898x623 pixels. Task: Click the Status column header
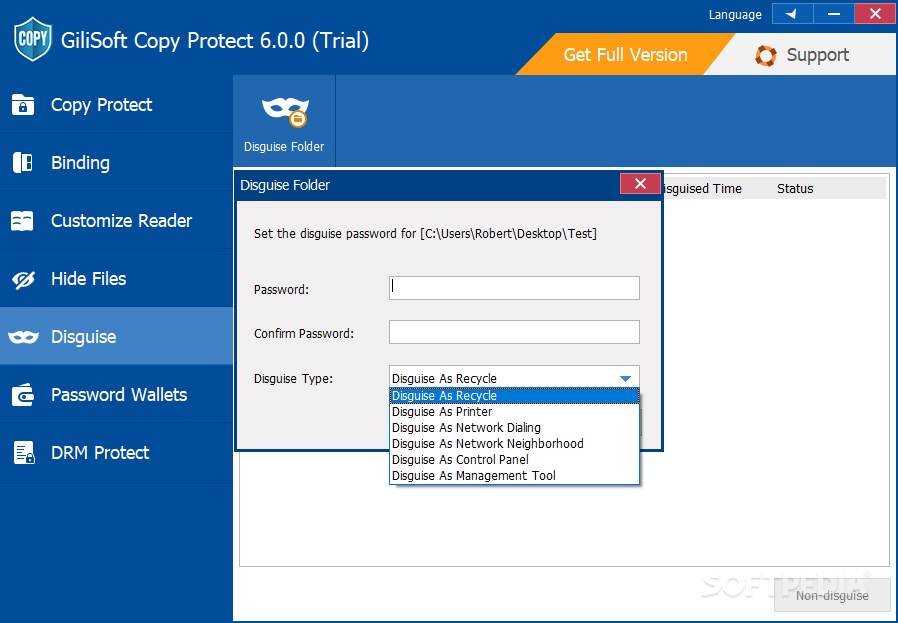795,188
